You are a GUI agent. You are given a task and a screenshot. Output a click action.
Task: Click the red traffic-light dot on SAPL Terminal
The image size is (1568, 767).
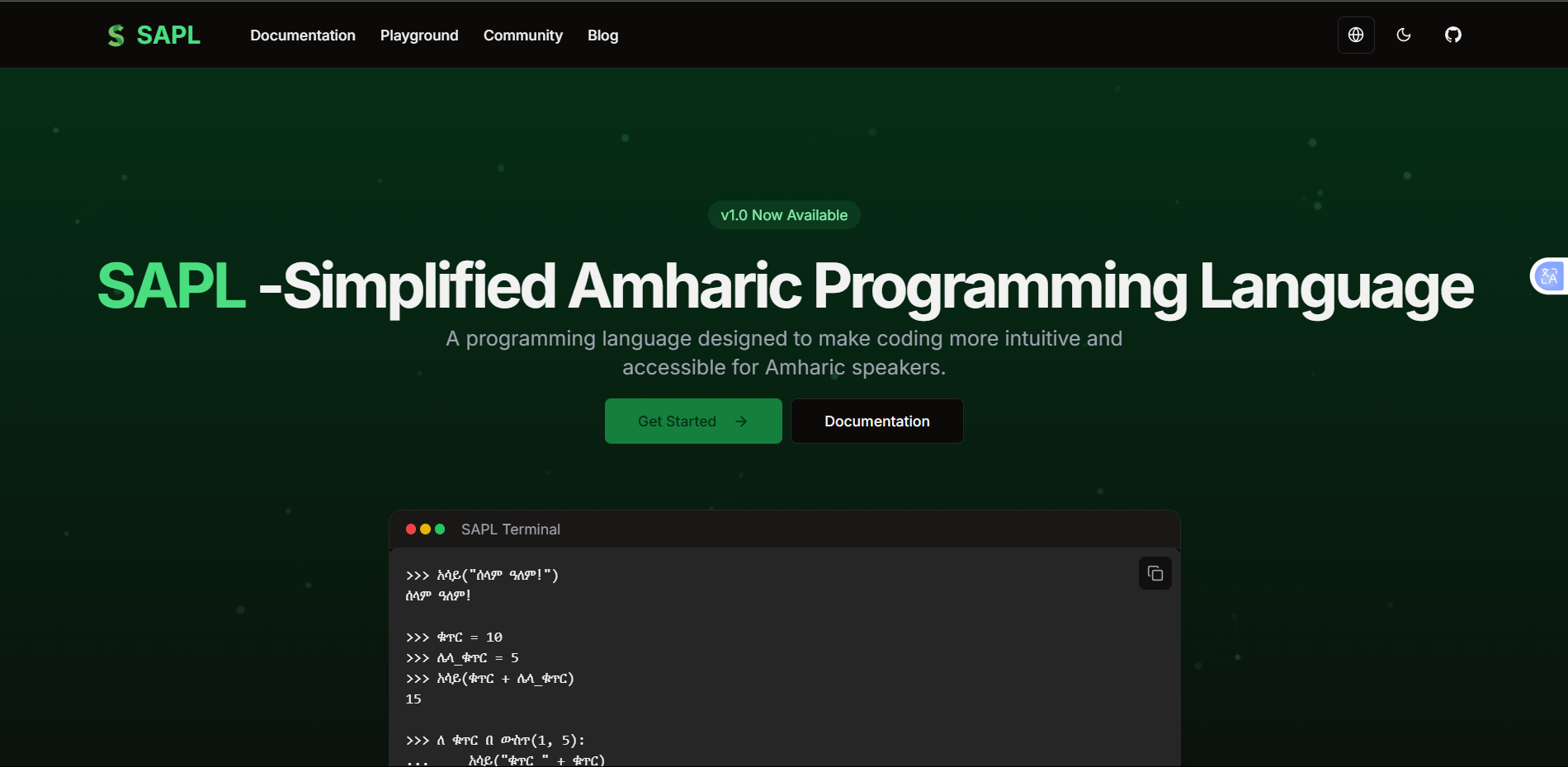[x=410, y=529]
